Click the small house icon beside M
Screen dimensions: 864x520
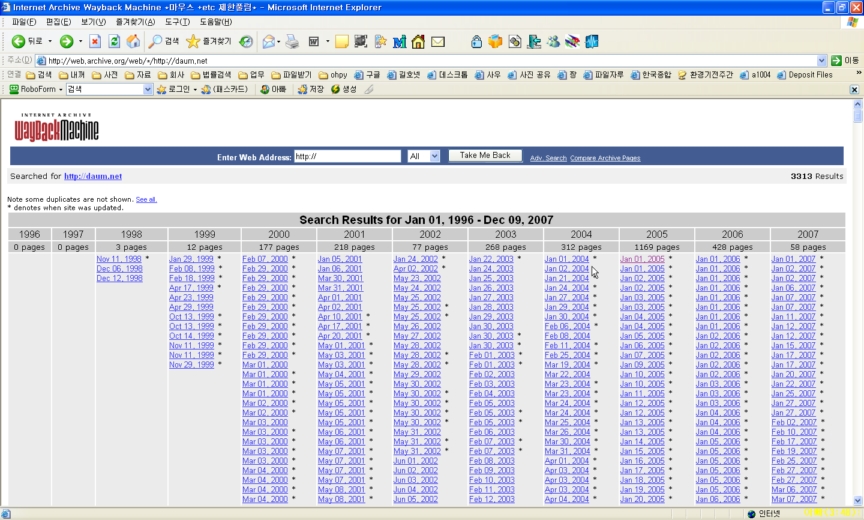point(418,42)
